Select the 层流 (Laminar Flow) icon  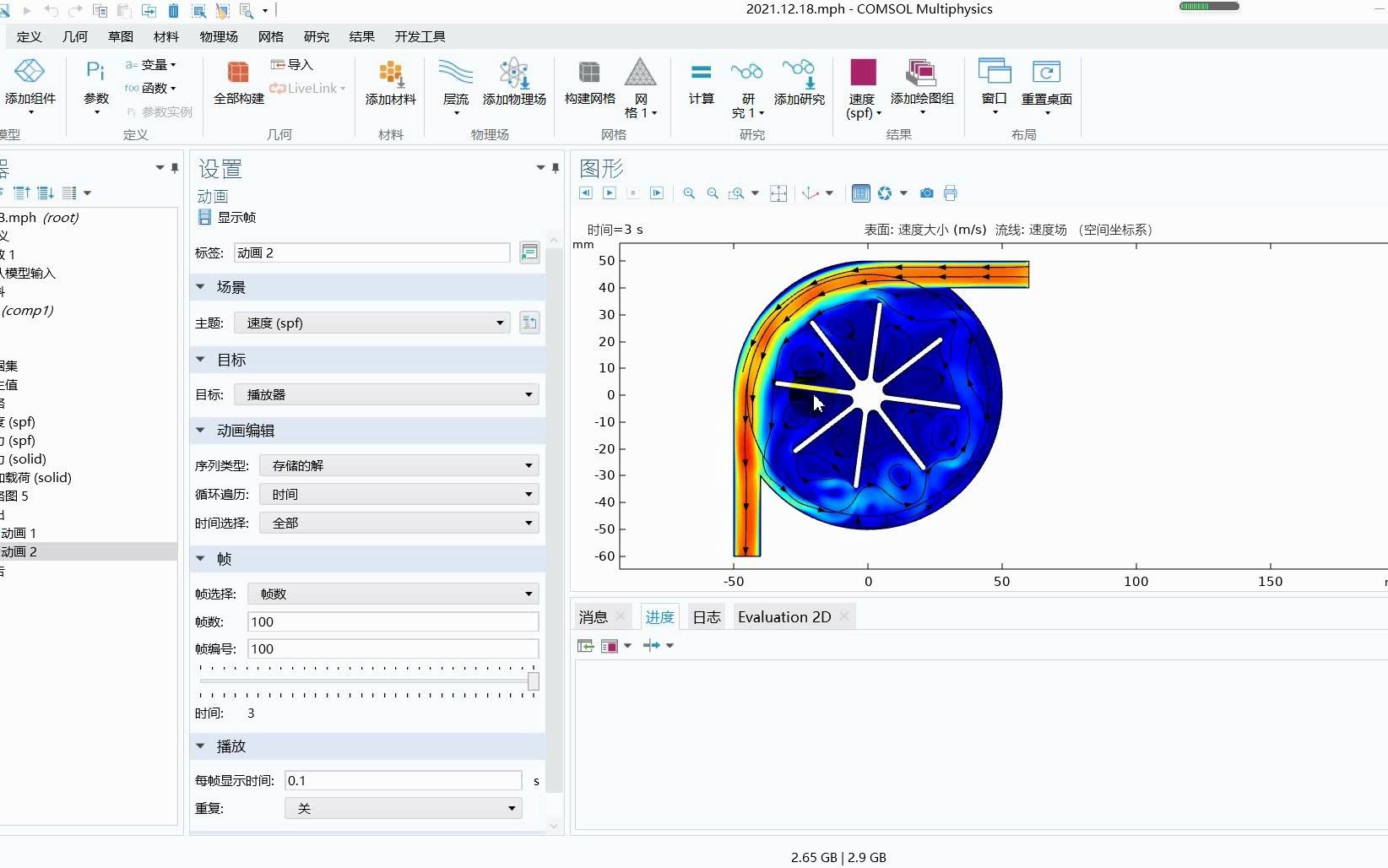pos(455,84)
